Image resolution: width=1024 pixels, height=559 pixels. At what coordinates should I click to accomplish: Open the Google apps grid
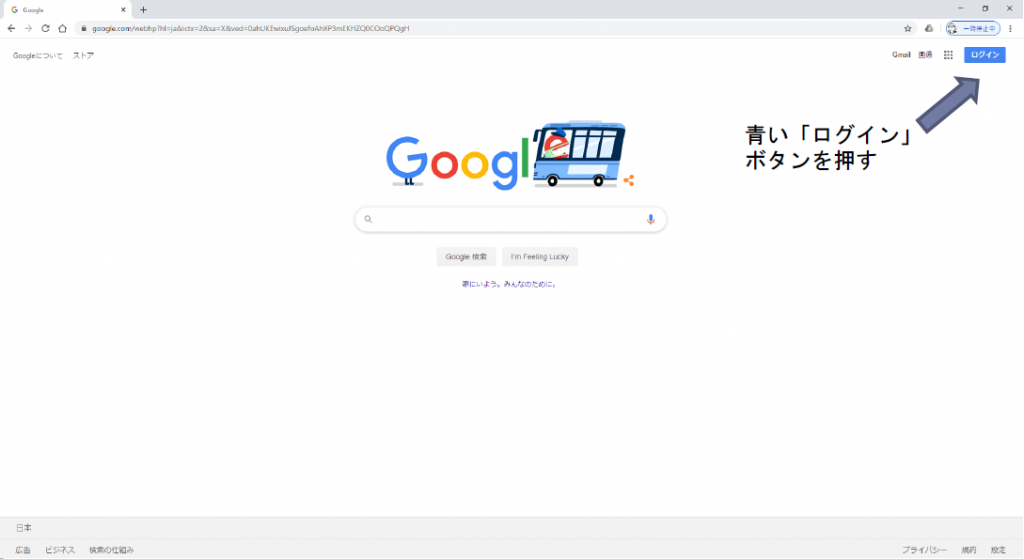948,55
